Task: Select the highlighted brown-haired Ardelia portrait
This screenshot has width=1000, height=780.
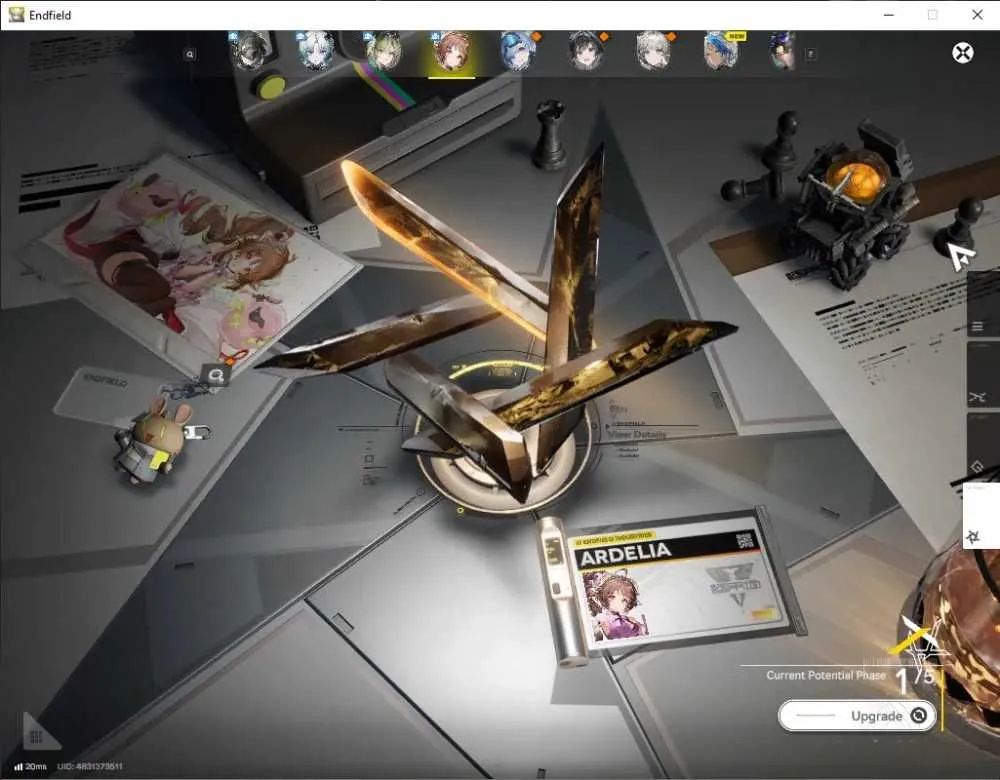Action: click(x=451, y=50)
